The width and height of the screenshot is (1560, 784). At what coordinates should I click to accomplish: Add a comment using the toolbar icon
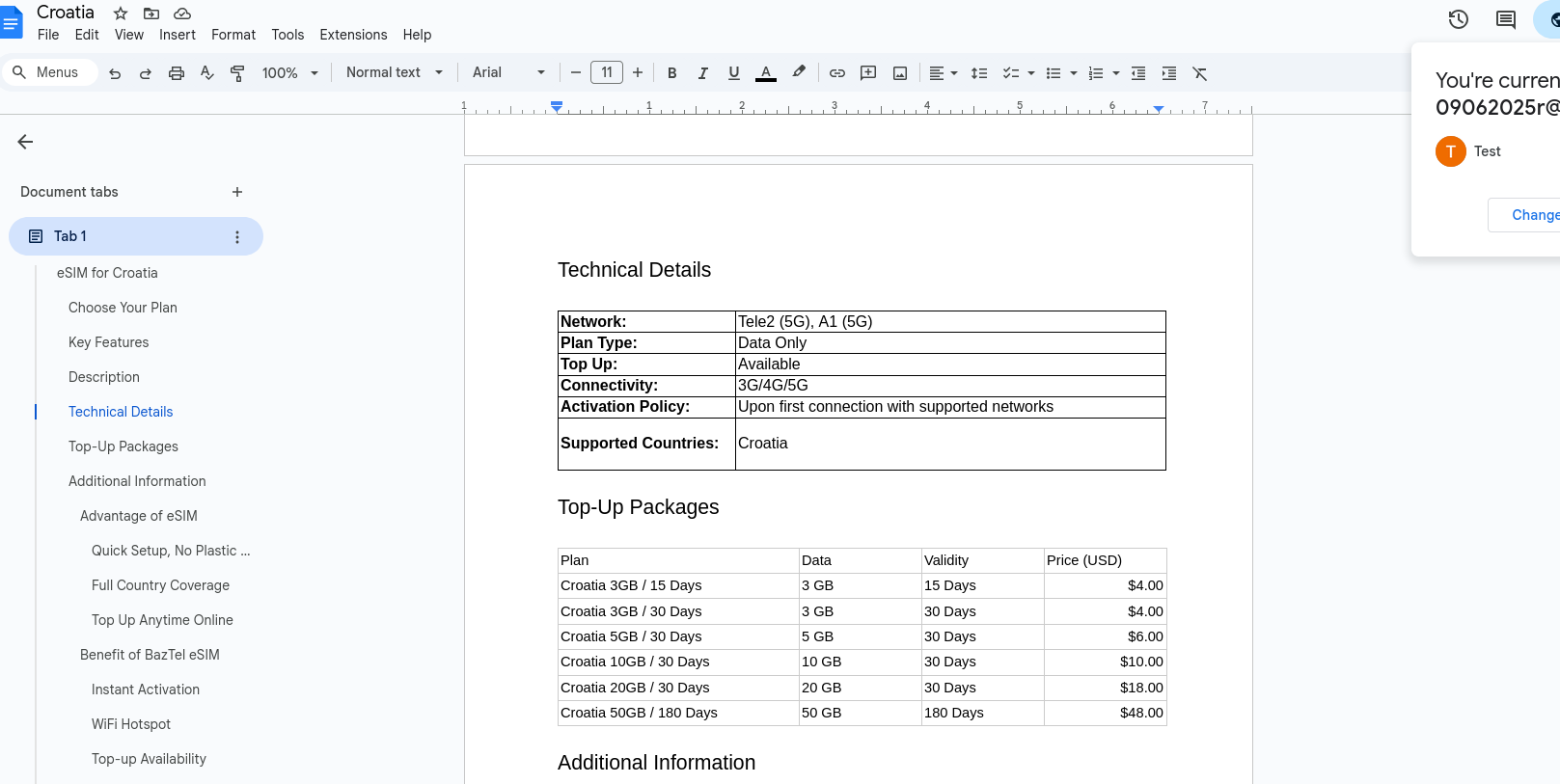tap(868, 73)
